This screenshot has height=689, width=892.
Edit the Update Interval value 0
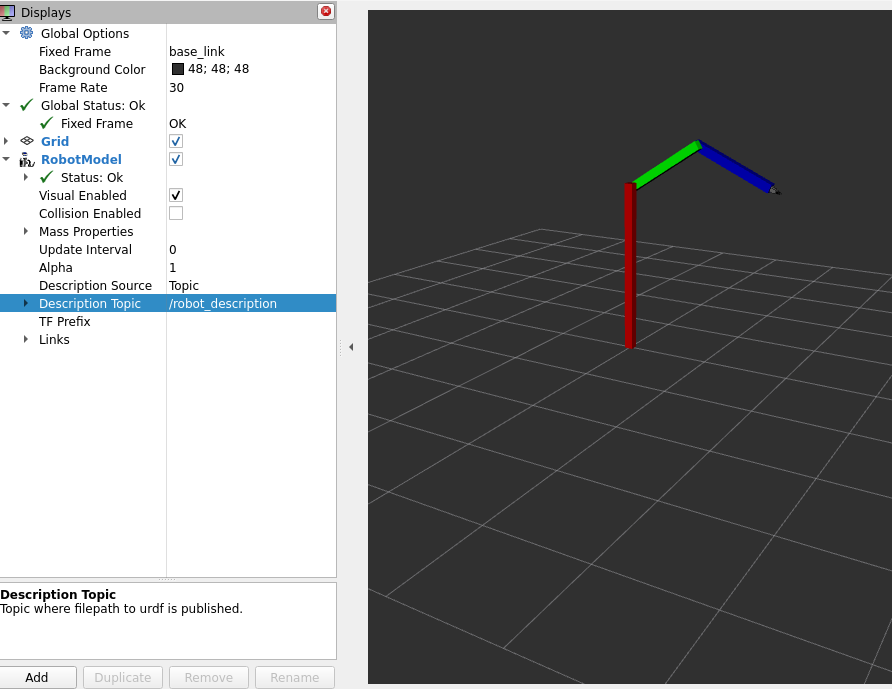click(173, 250)
